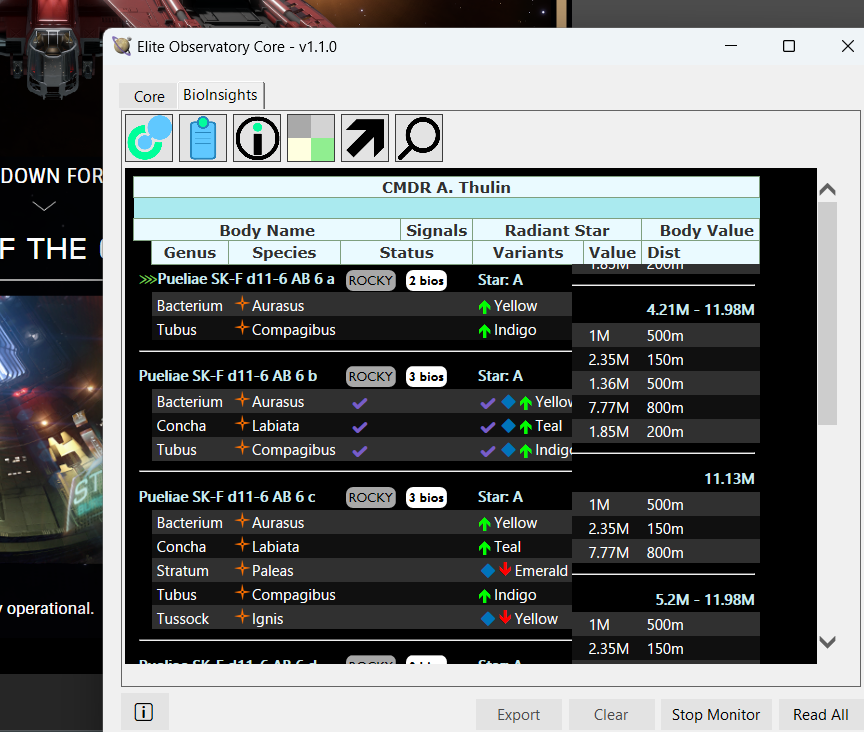Click the '11.13M' body value
The image size is (864, 732).
[x=730, y=479]
